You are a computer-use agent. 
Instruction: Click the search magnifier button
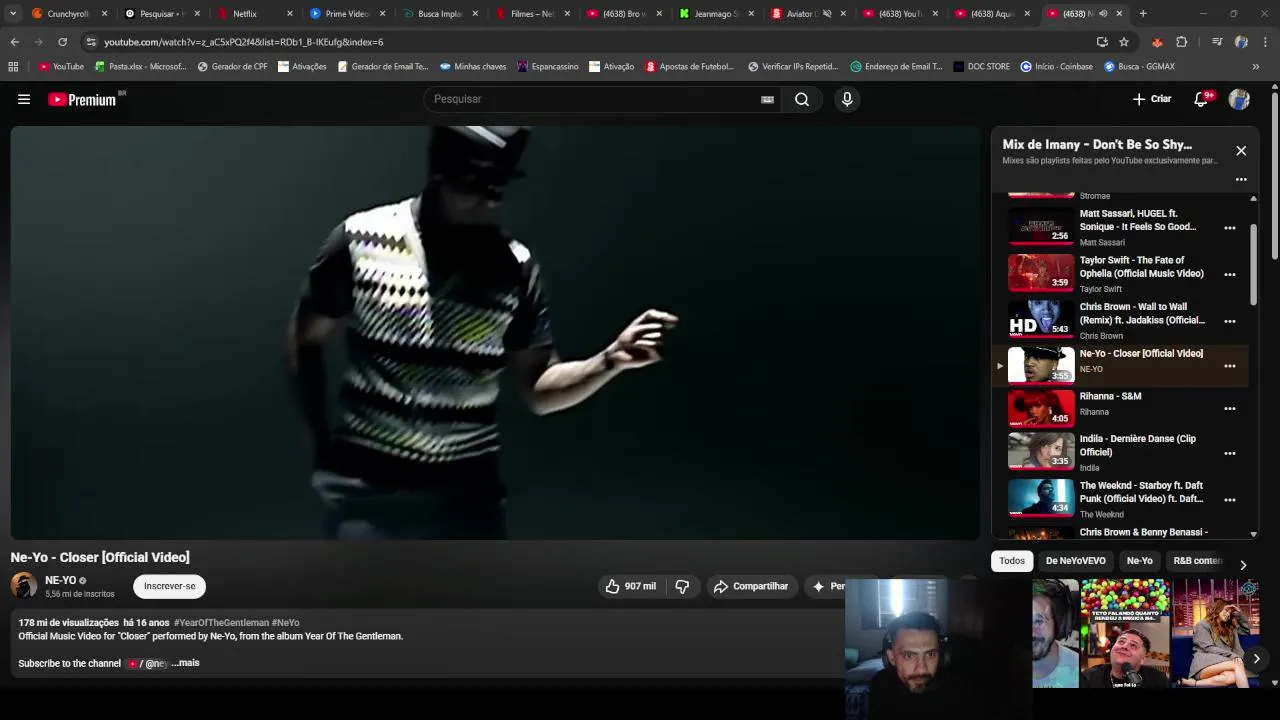[x=802, y=99]
